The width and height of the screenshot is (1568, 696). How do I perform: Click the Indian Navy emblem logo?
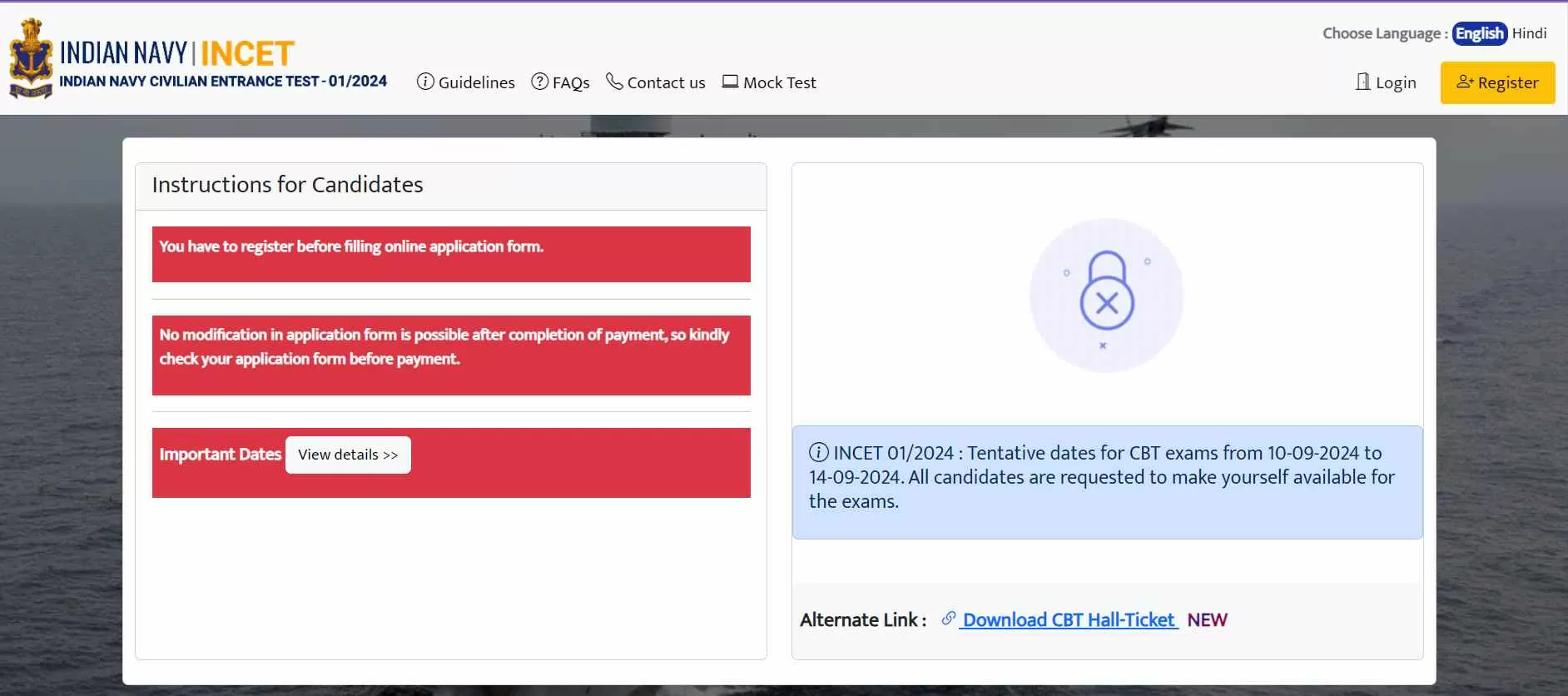[x=31, y=58]
